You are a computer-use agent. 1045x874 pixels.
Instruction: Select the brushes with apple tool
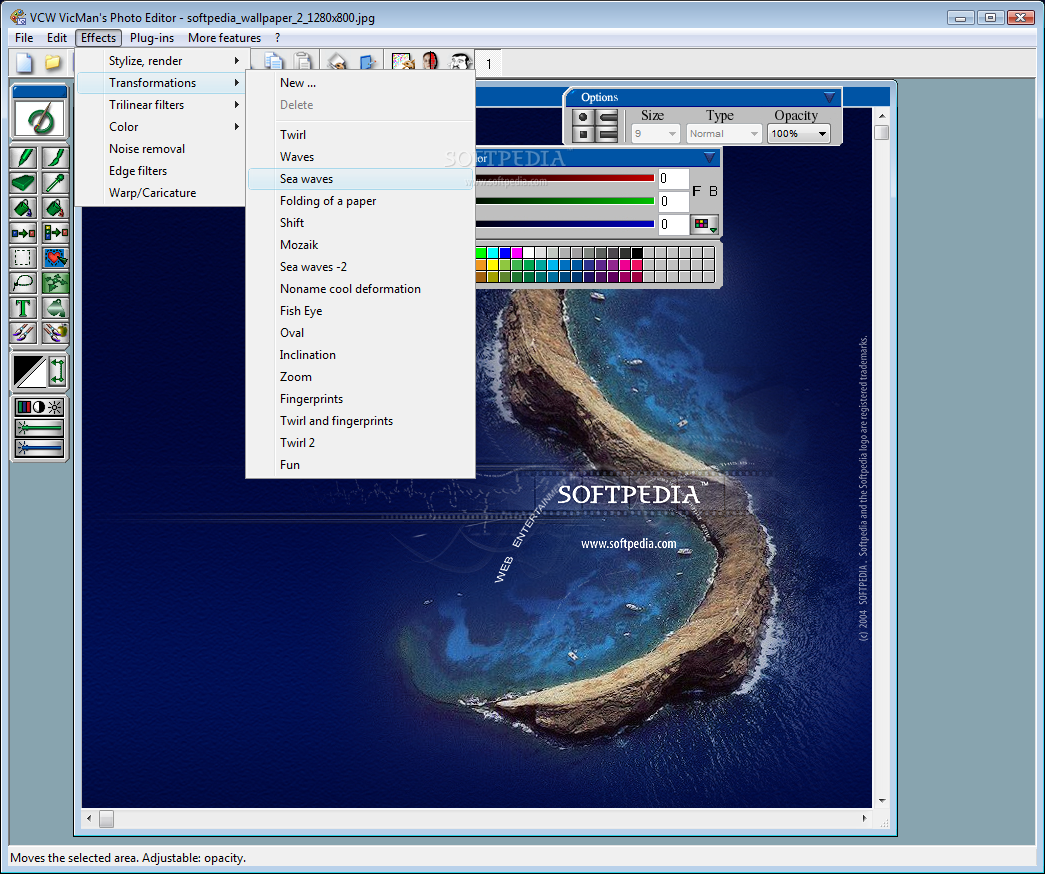[55, 333]
